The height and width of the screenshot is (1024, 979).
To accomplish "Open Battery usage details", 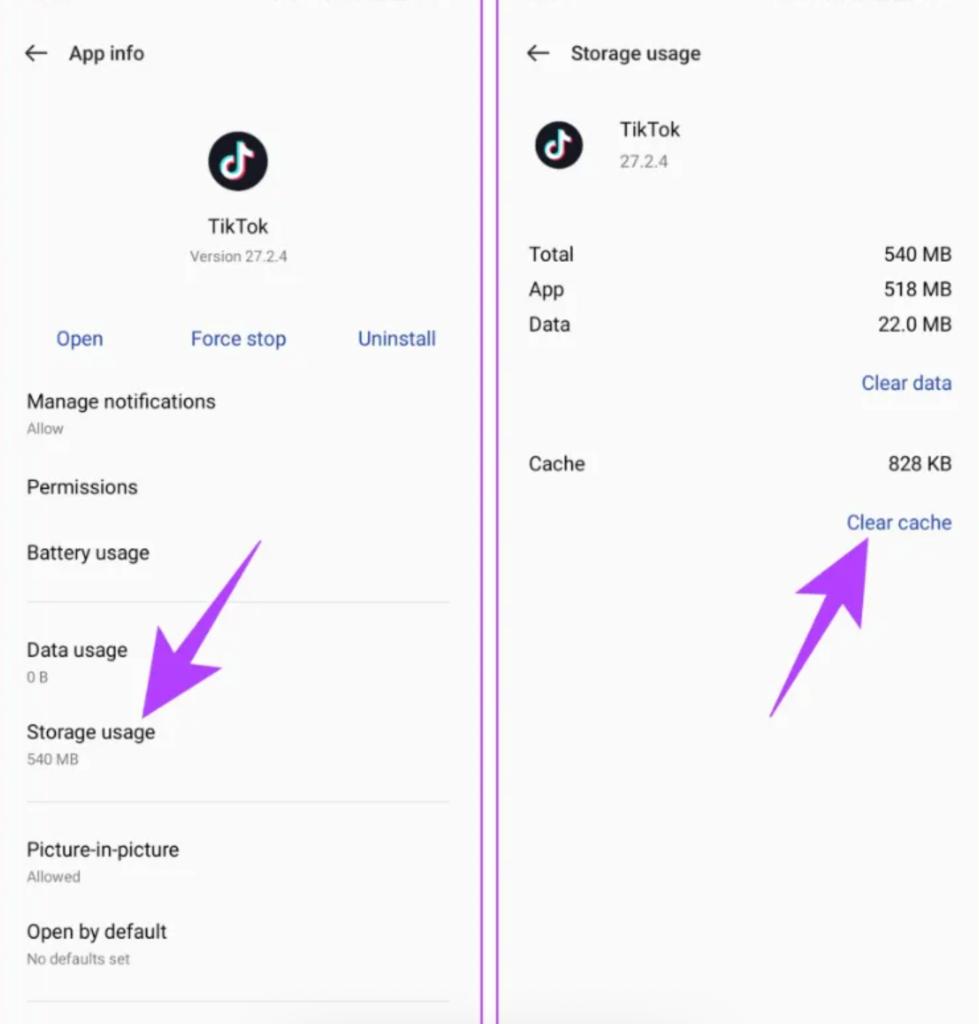I will 88,553.
